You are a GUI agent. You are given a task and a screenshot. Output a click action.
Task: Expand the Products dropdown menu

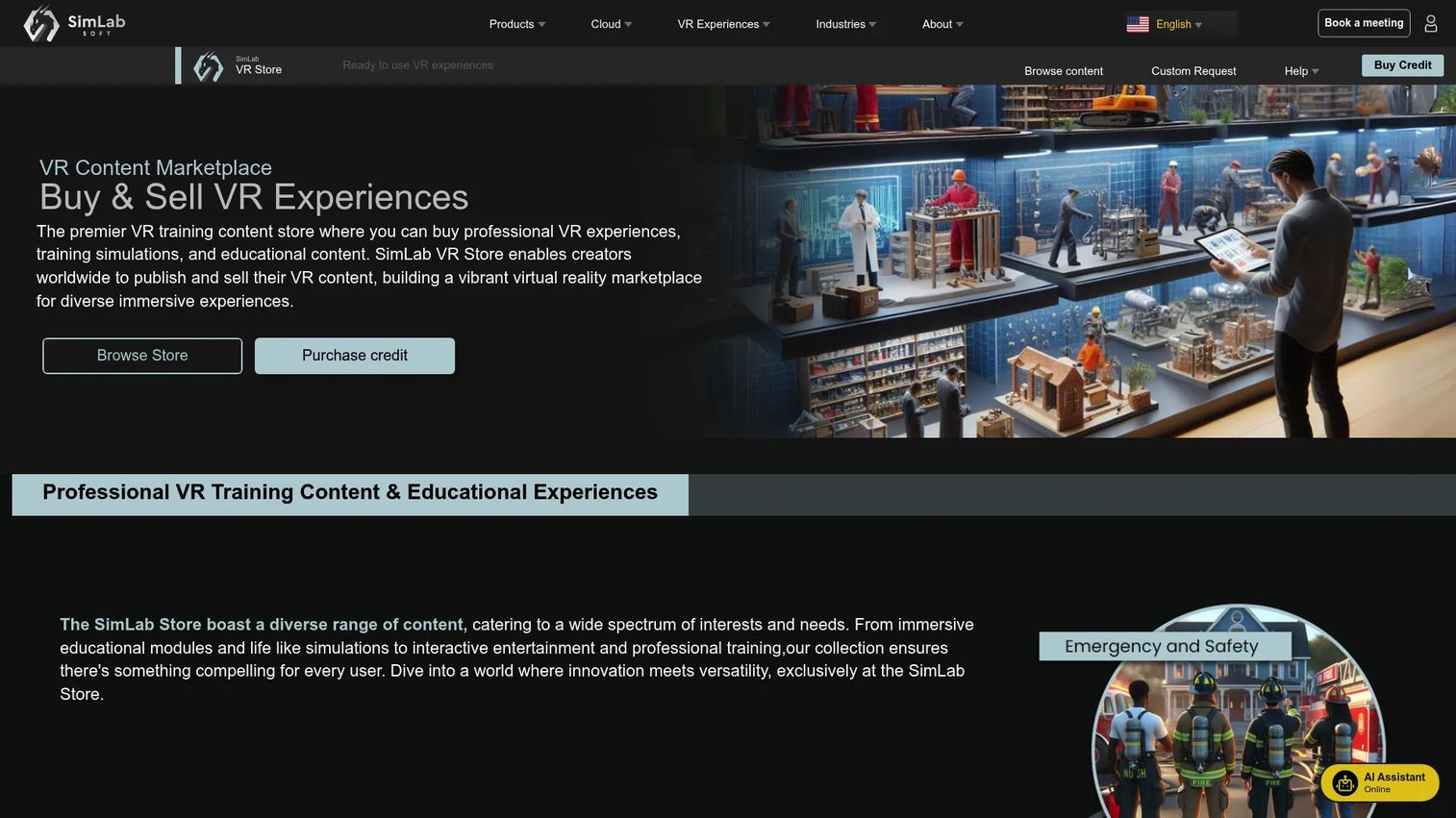point(517,24)
